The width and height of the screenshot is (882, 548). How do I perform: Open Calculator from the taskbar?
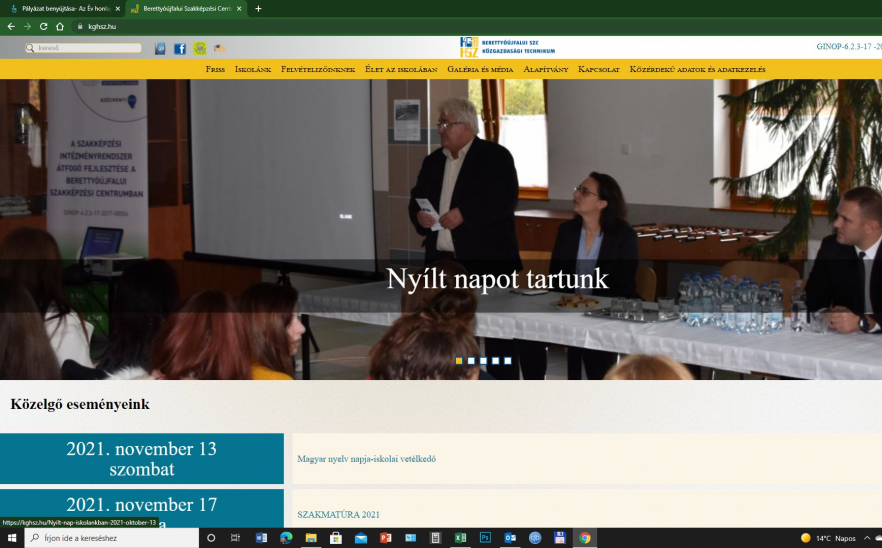click(435, 538)
